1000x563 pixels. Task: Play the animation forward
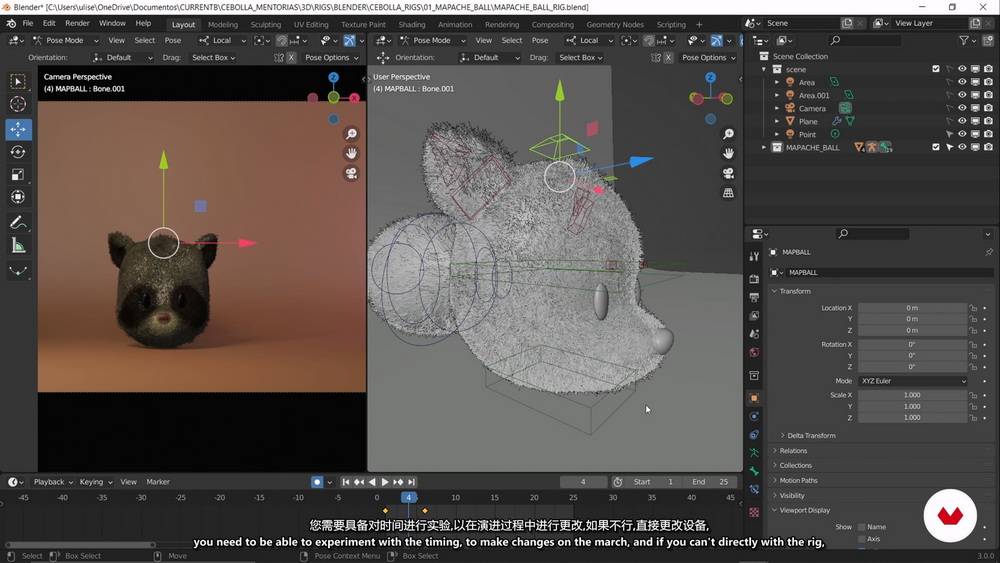point(385,482)
